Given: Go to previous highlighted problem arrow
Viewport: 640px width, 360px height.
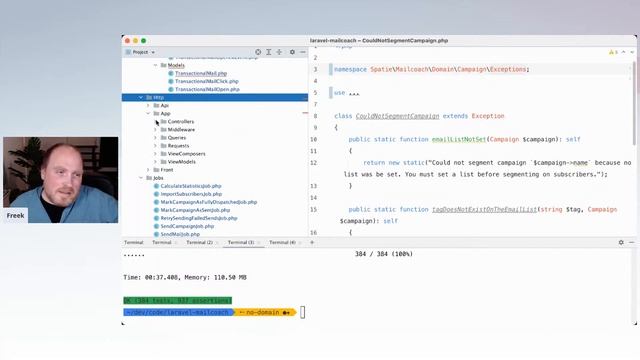Looking at the screenshot, I should 624,52.
